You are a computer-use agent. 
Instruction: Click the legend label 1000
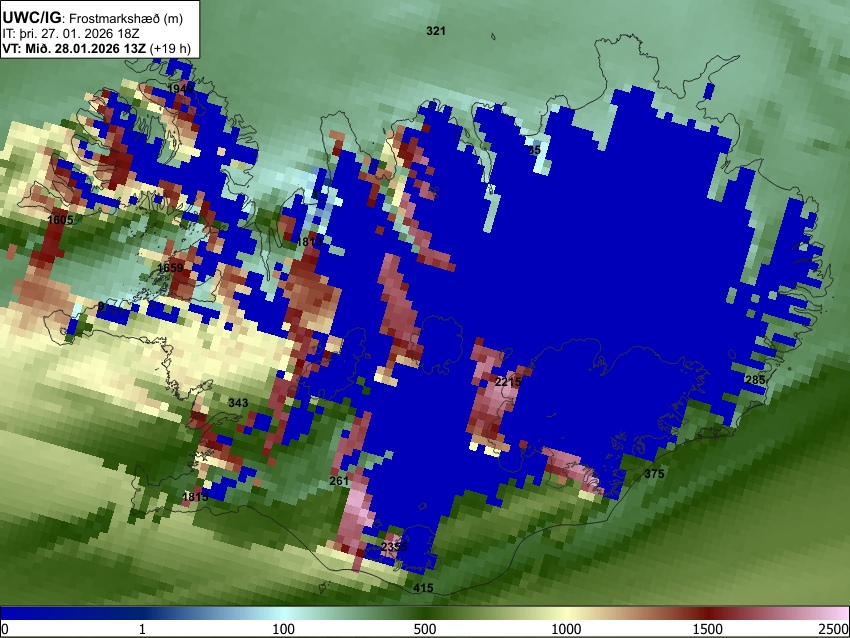click(x=566, y=629)
